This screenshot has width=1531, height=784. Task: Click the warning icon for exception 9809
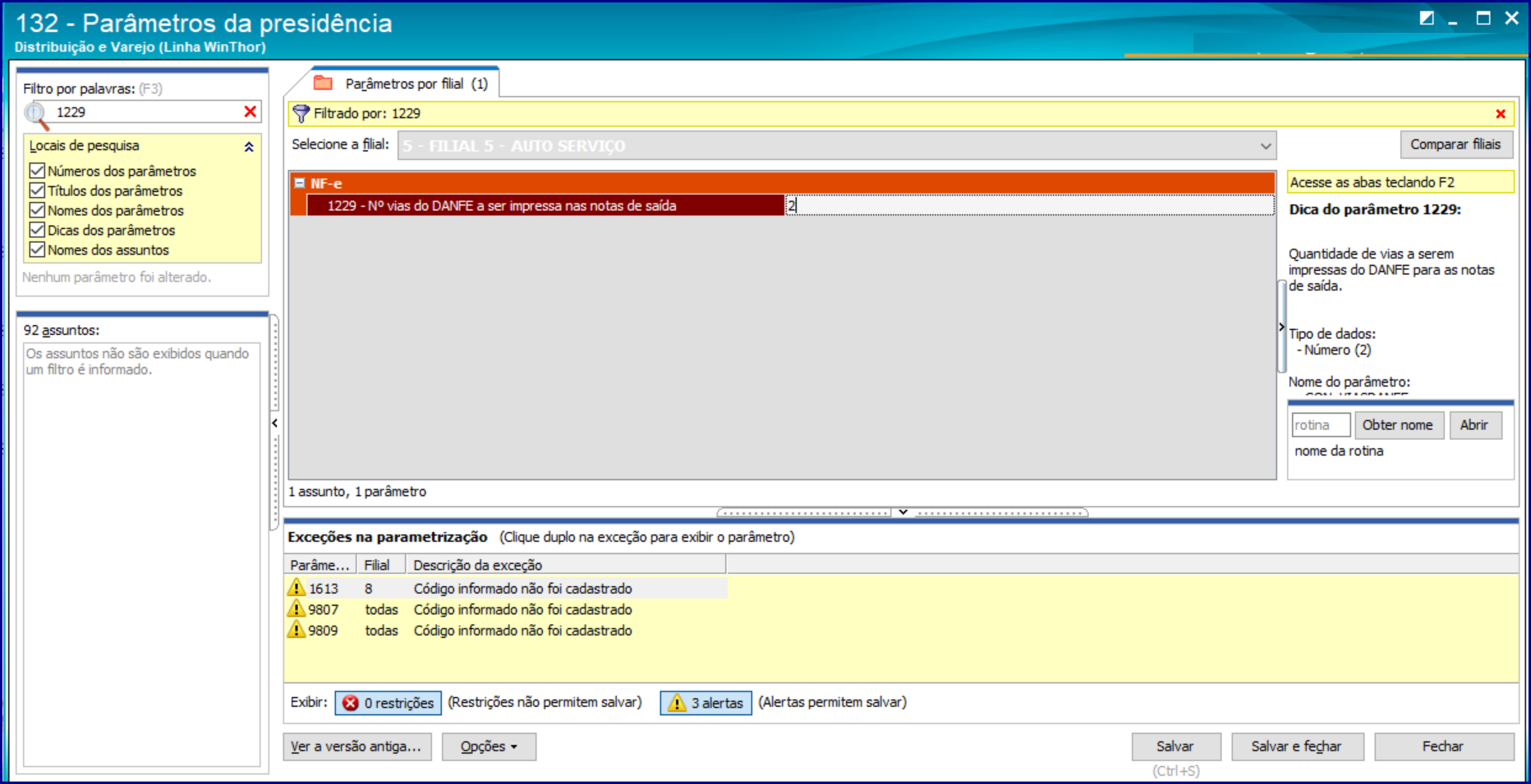tap(297, 630)
